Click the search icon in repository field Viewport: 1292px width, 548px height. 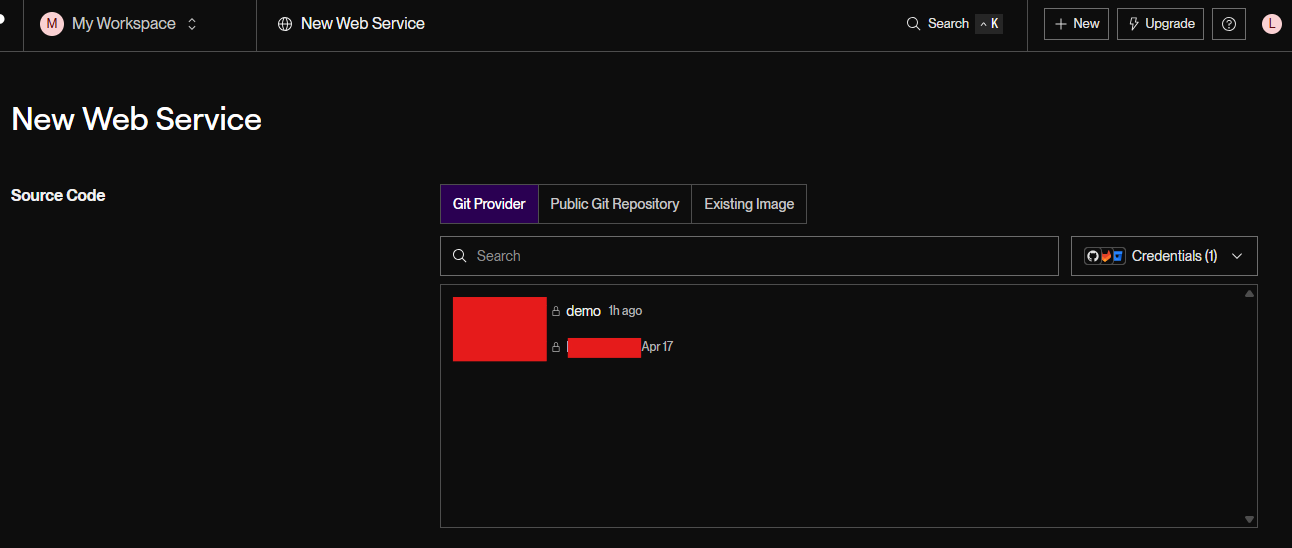coord(460,256)
